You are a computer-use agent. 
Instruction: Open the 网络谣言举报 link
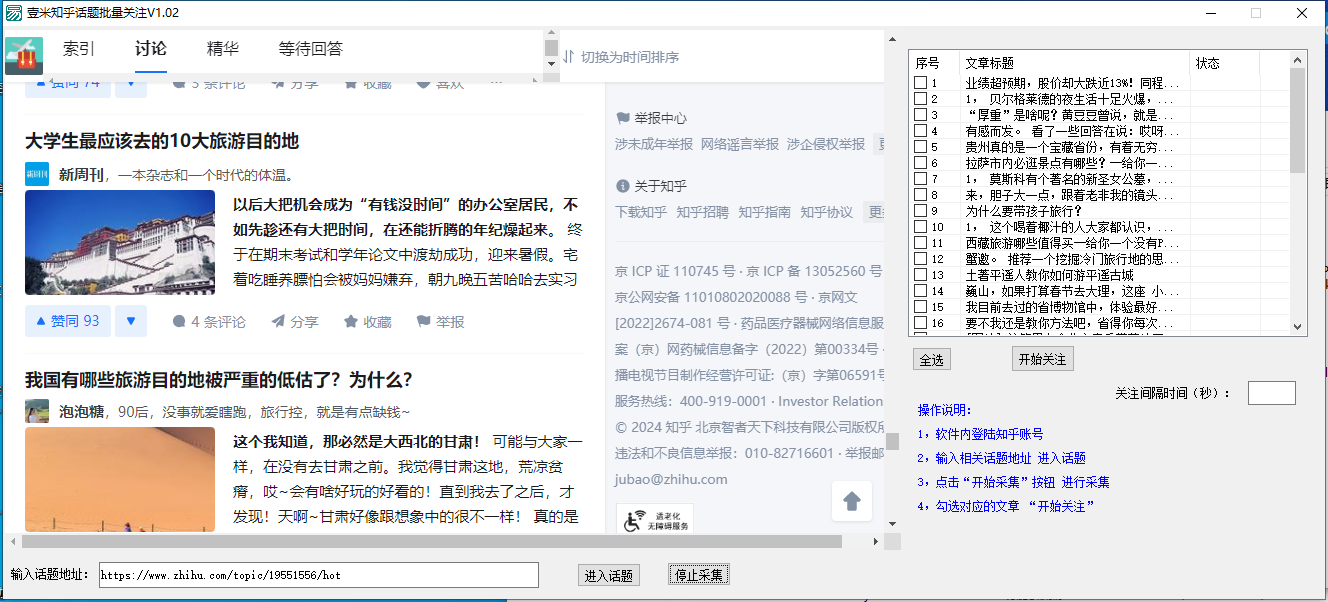740,144
